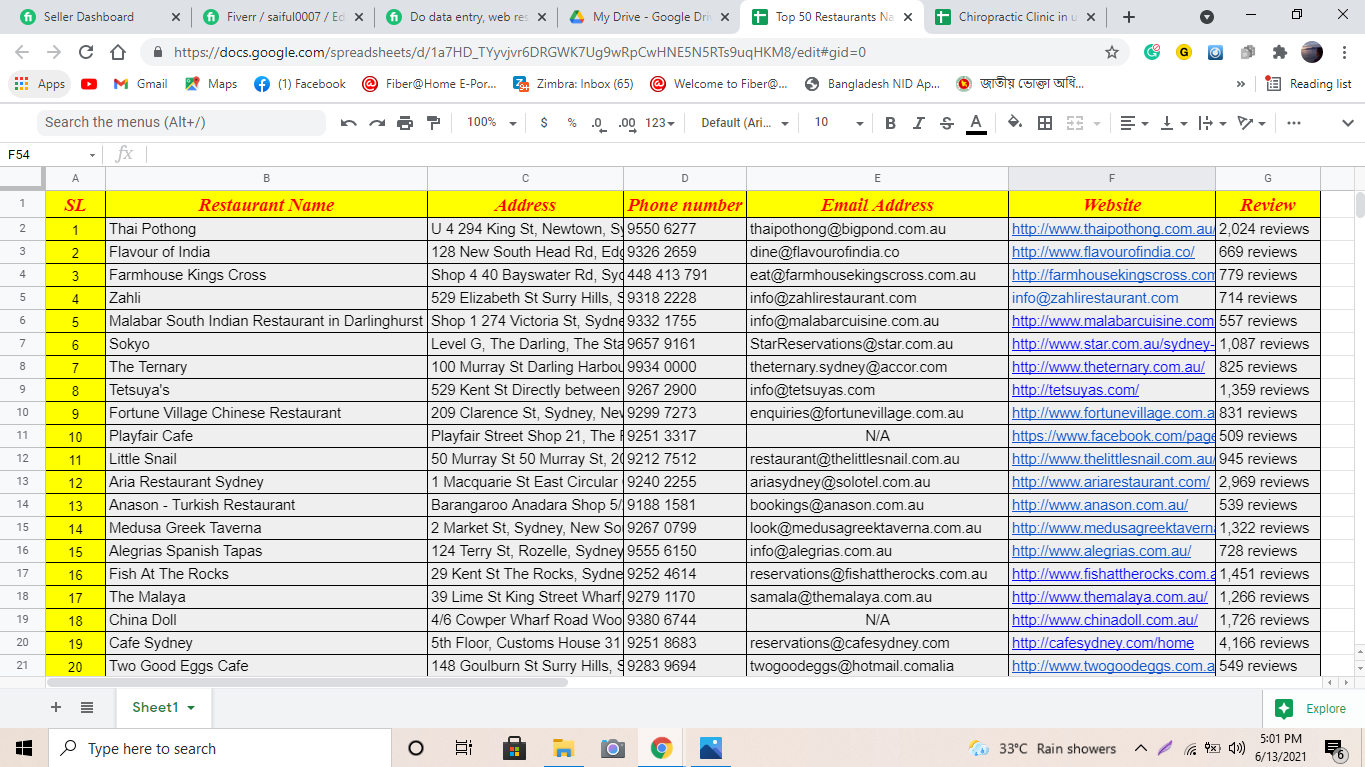Click the Explore button
This screenshot has height=767, width=1365.
(1312, 708)
